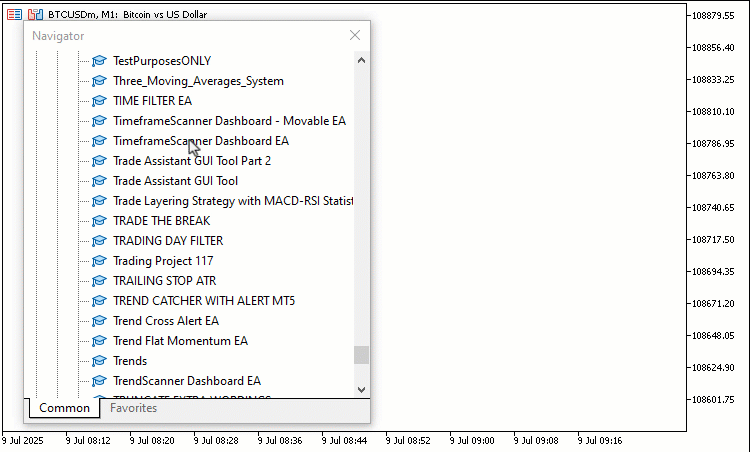The height and width of the screenshot is (452, 750).
Task: Click the 9 Jul 08:44 time axis label
Action: [x=344, y=441]
